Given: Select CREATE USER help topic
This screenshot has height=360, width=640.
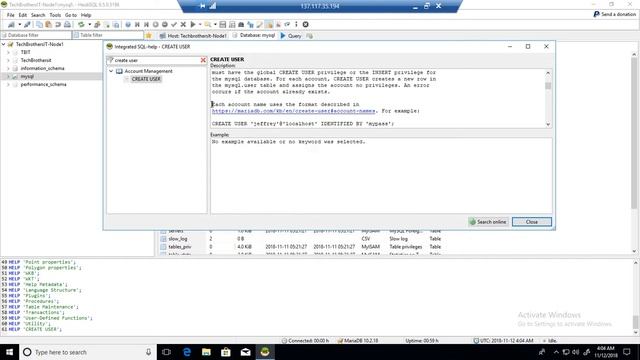Looking at the screenshot, I should (146, 79).
